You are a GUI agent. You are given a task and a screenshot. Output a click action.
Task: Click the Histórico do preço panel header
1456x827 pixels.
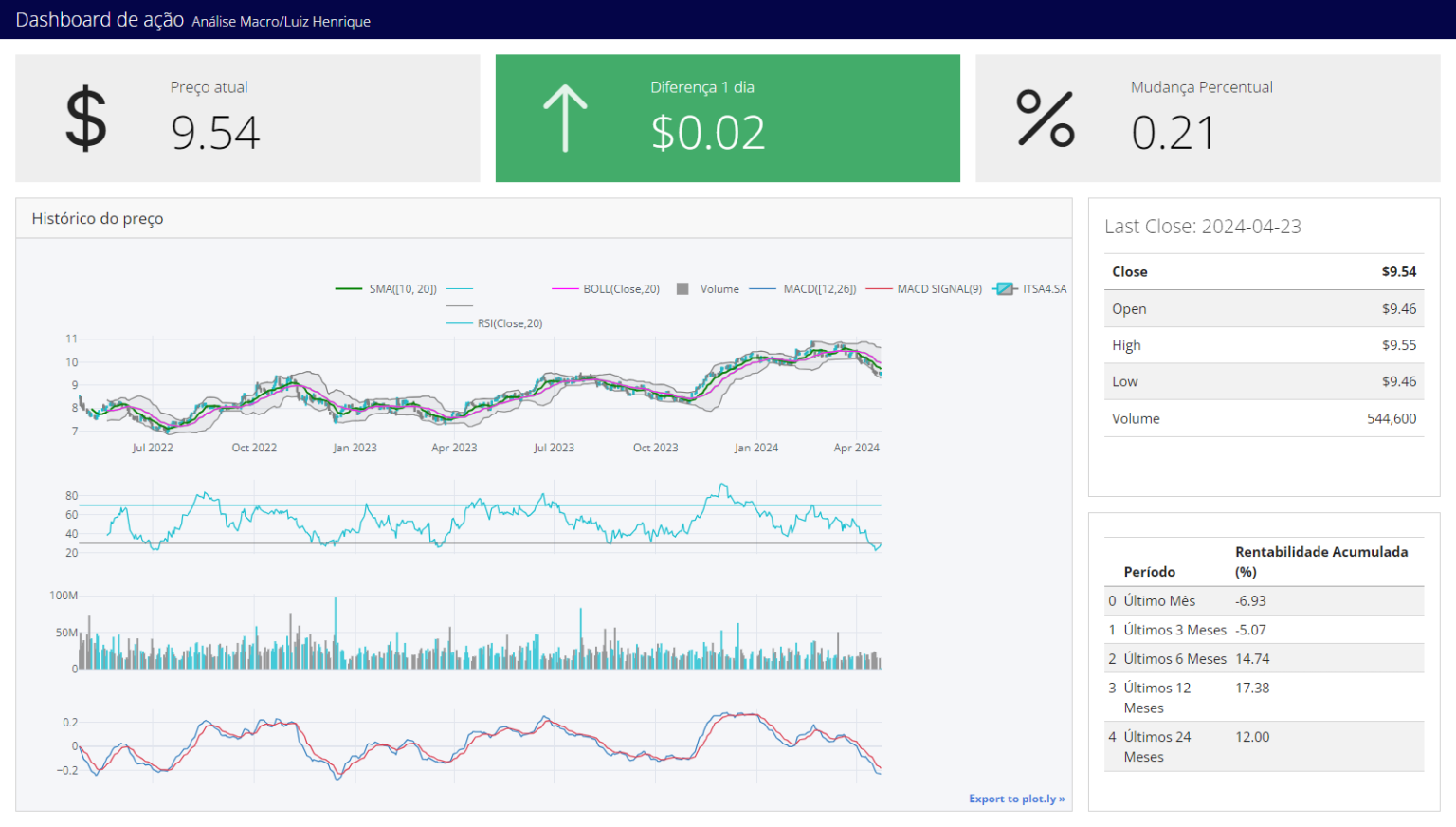(98, 218)
